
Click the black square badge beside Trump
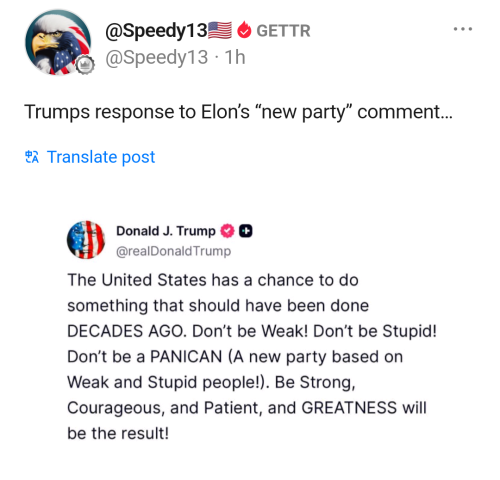(x=246, y=231)
